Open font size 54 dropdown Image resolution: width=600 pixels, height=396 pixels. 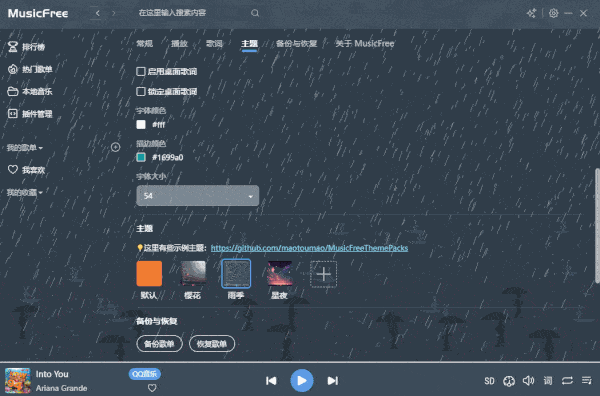tap(197, 196)
